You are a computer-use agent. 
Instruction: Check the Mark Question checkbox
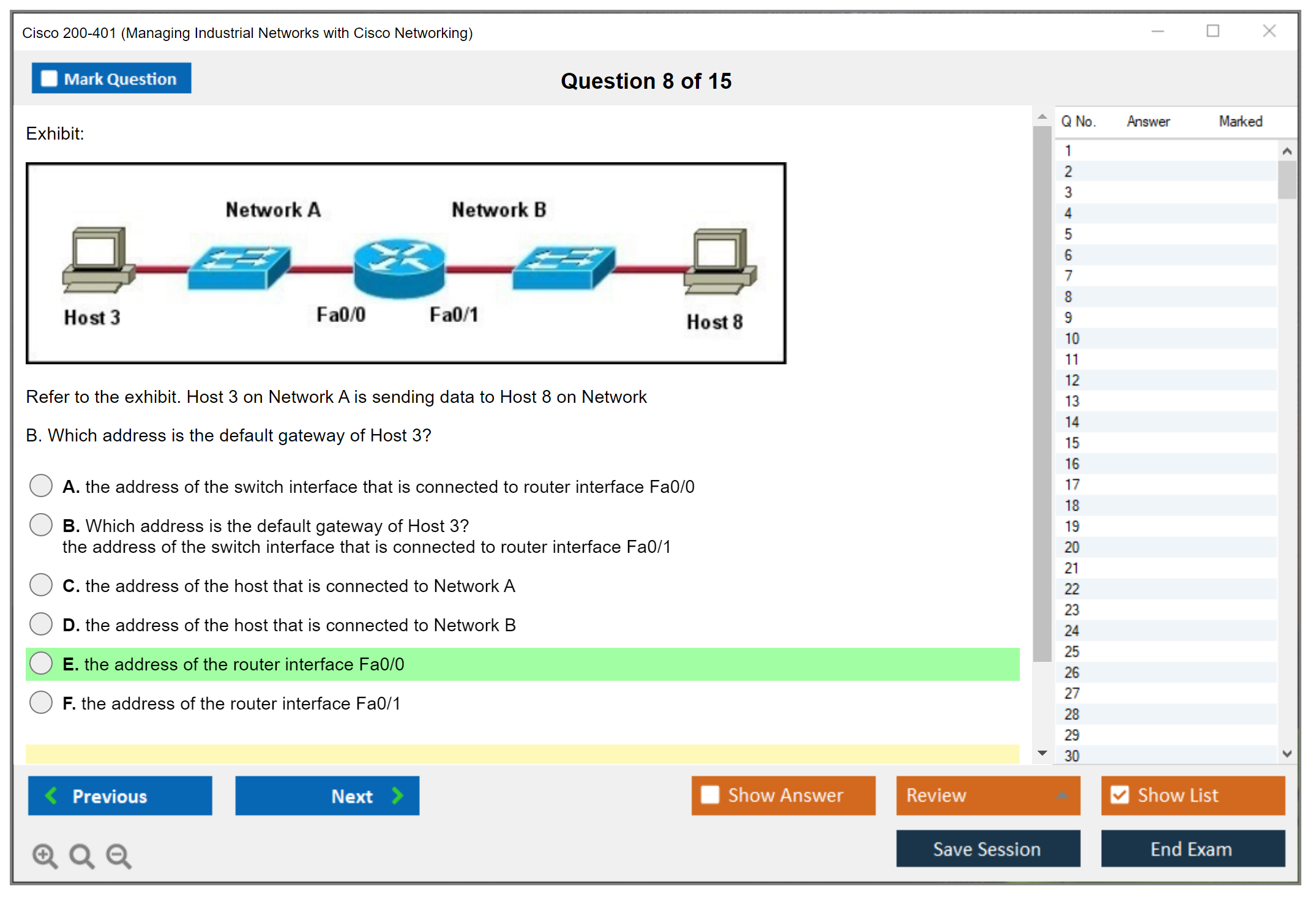(x=49, y=78)
